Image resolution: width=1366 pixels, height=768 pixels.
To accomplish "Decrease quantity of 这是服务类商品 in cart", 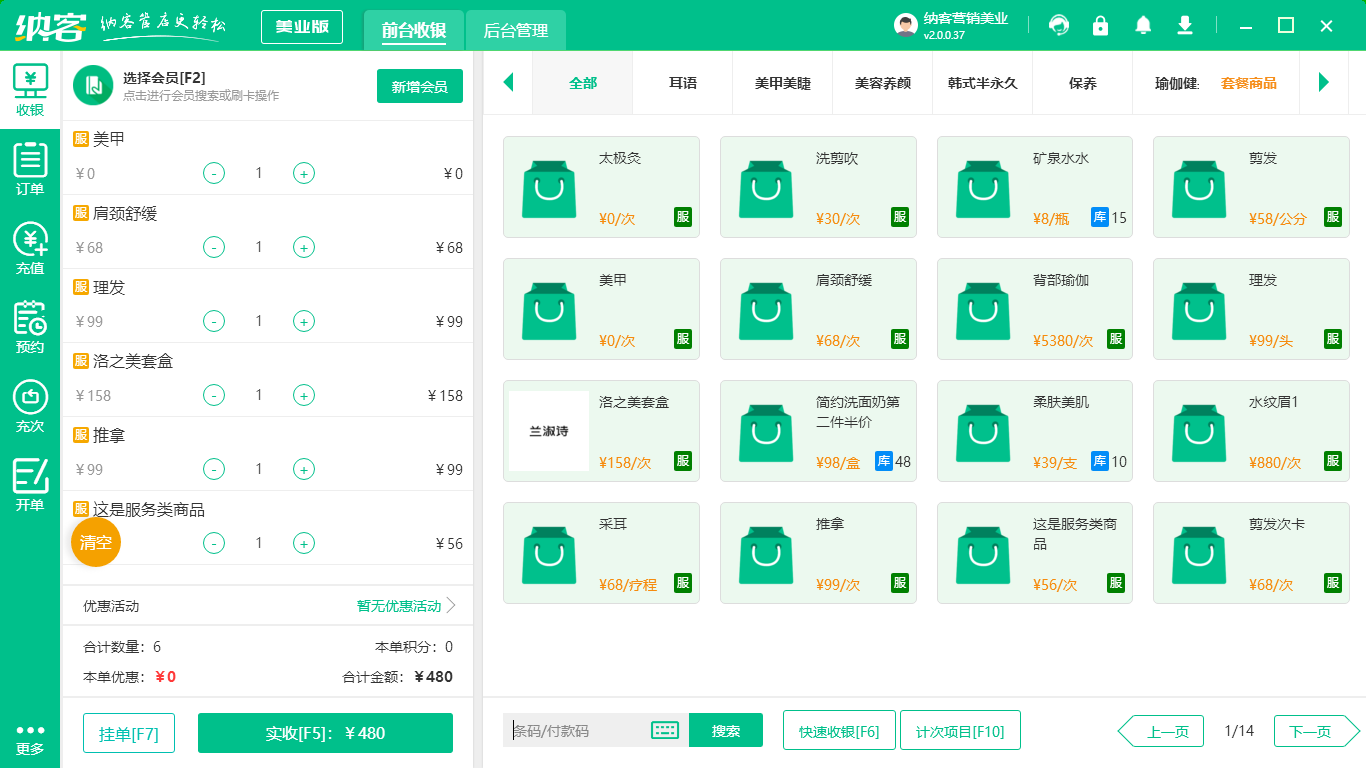I will point(214,543).
